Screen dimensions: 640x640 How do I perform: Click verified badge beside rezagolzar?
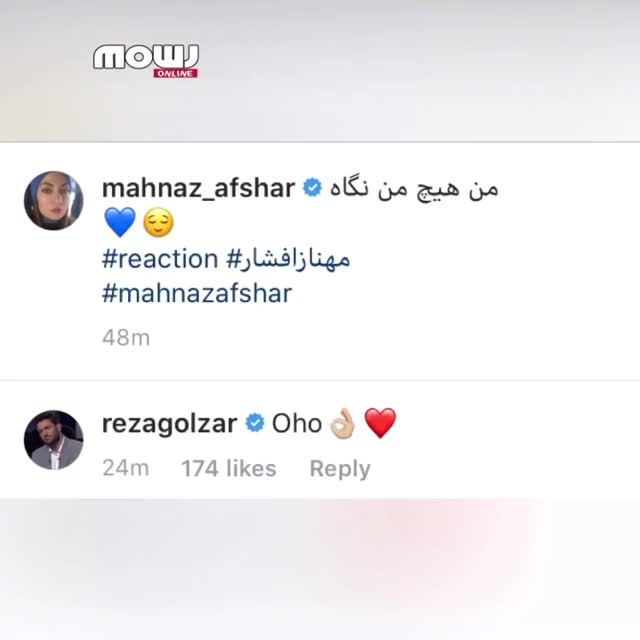[x=255, y=423]
